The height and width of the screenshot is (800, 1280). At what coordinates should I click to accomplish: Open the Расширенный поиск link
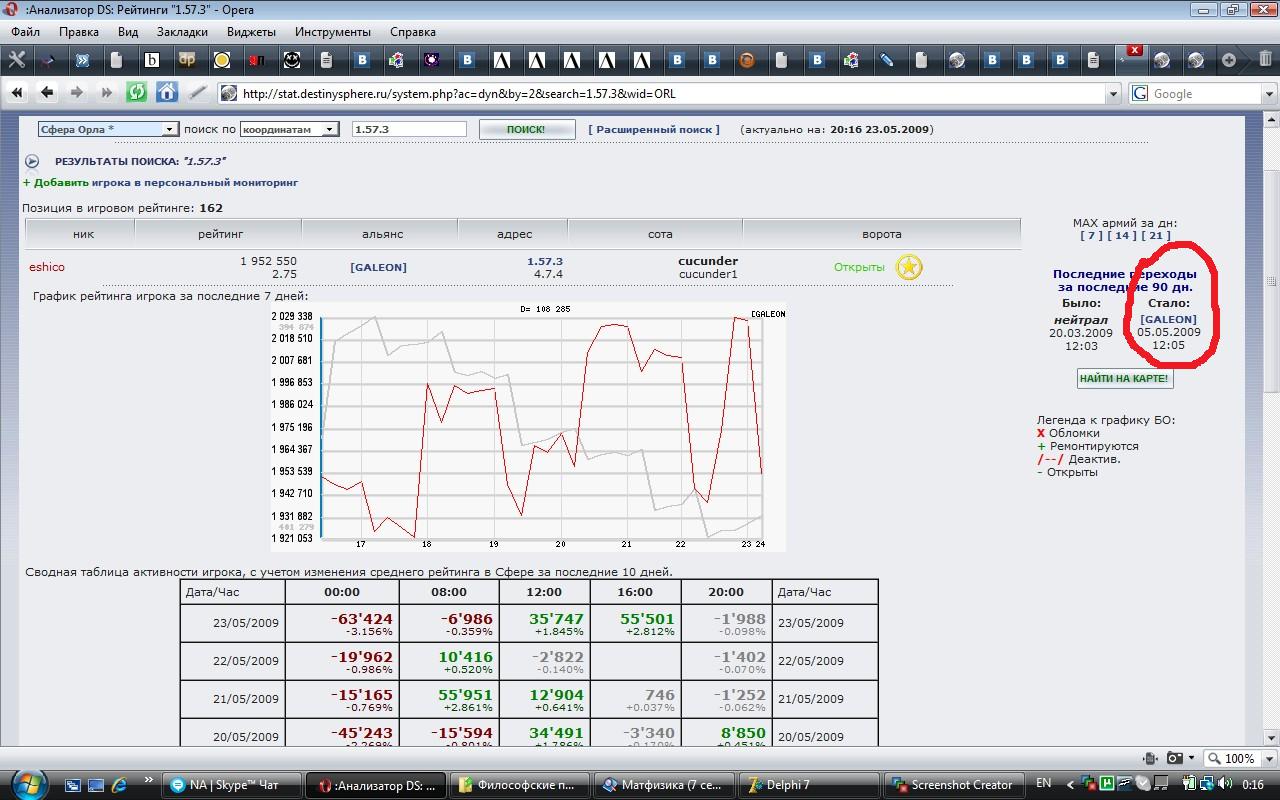point(654,129)
